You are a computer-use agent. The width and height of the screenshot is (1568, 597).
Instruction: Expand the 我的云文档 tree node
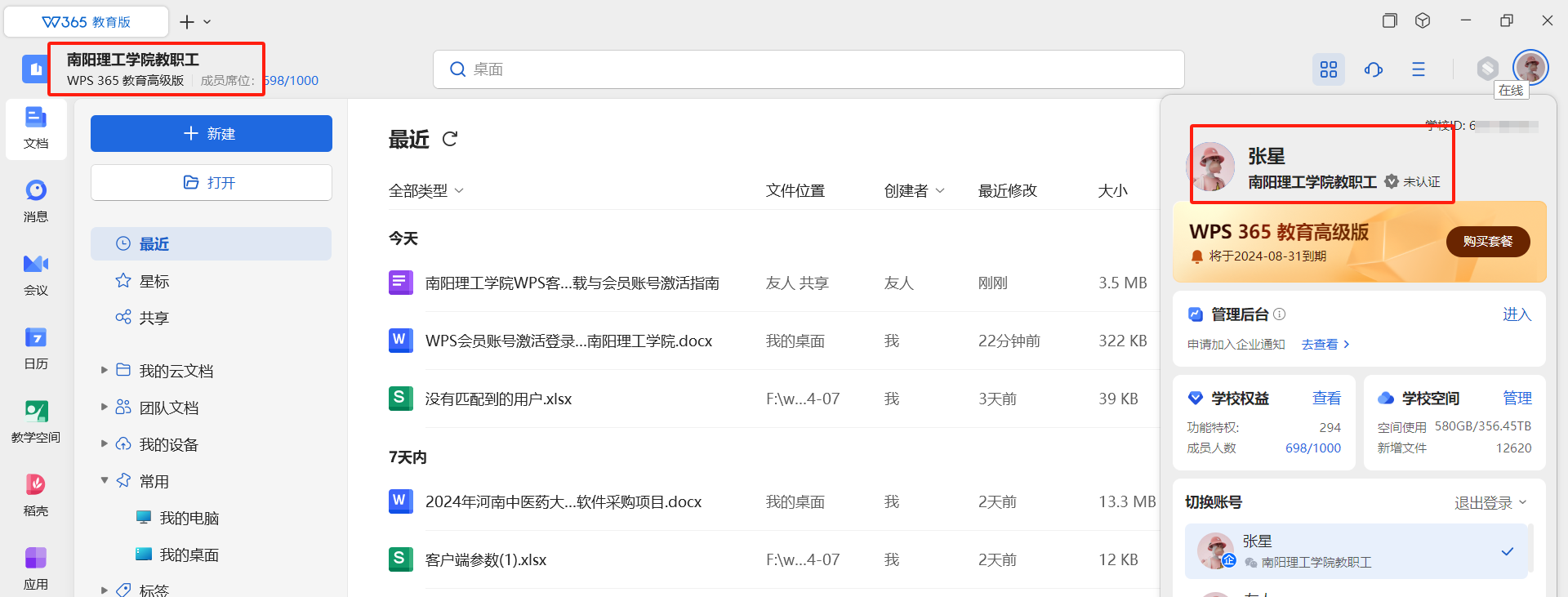click(105, 371)
